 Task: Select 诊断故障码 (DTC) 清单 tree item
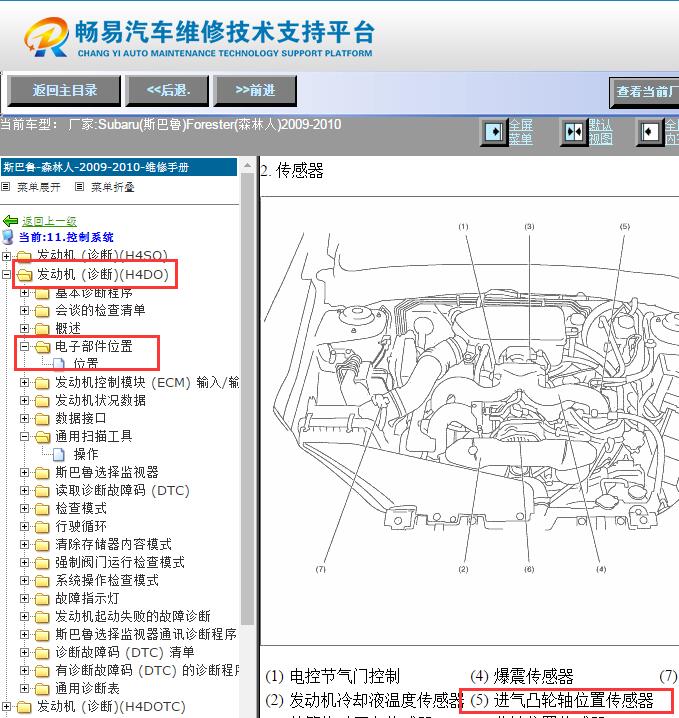tap(125, 652)
